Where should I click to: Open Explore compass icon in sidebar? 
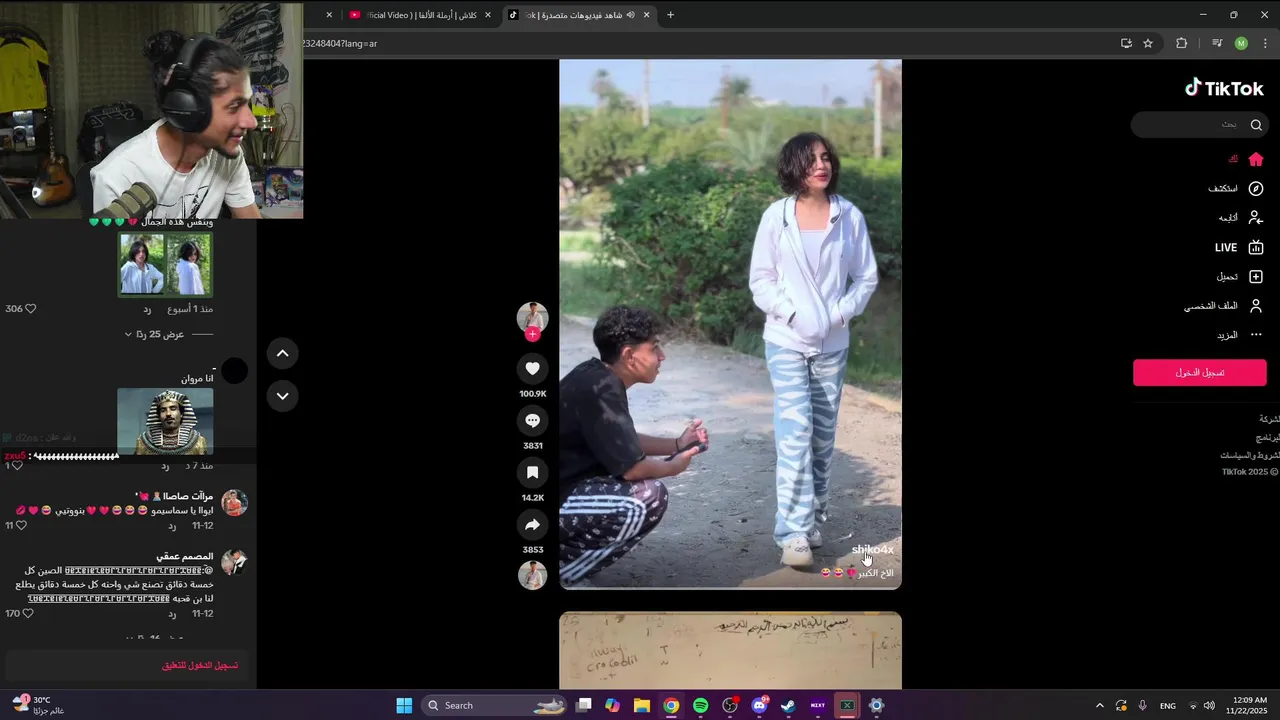(x=1256, y=188)
